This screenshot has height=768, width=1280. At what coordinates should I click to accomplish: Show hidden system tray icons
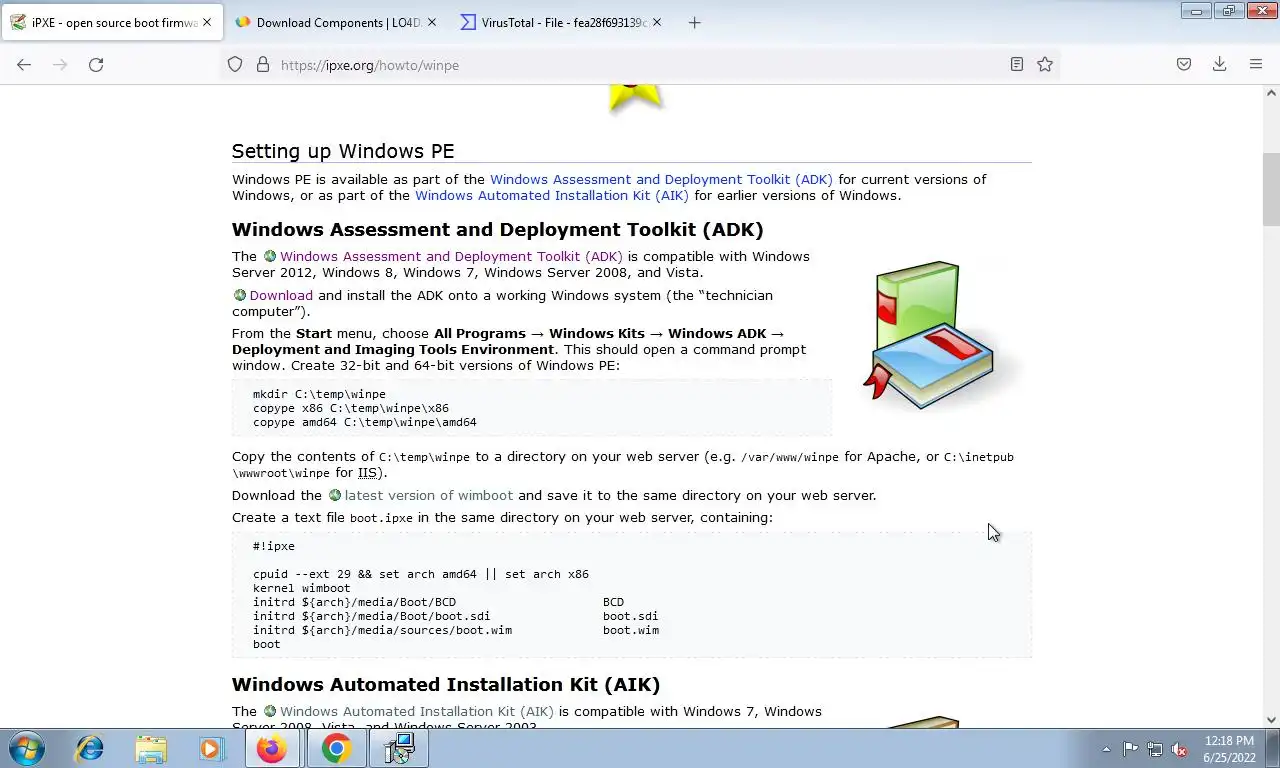1106,749
